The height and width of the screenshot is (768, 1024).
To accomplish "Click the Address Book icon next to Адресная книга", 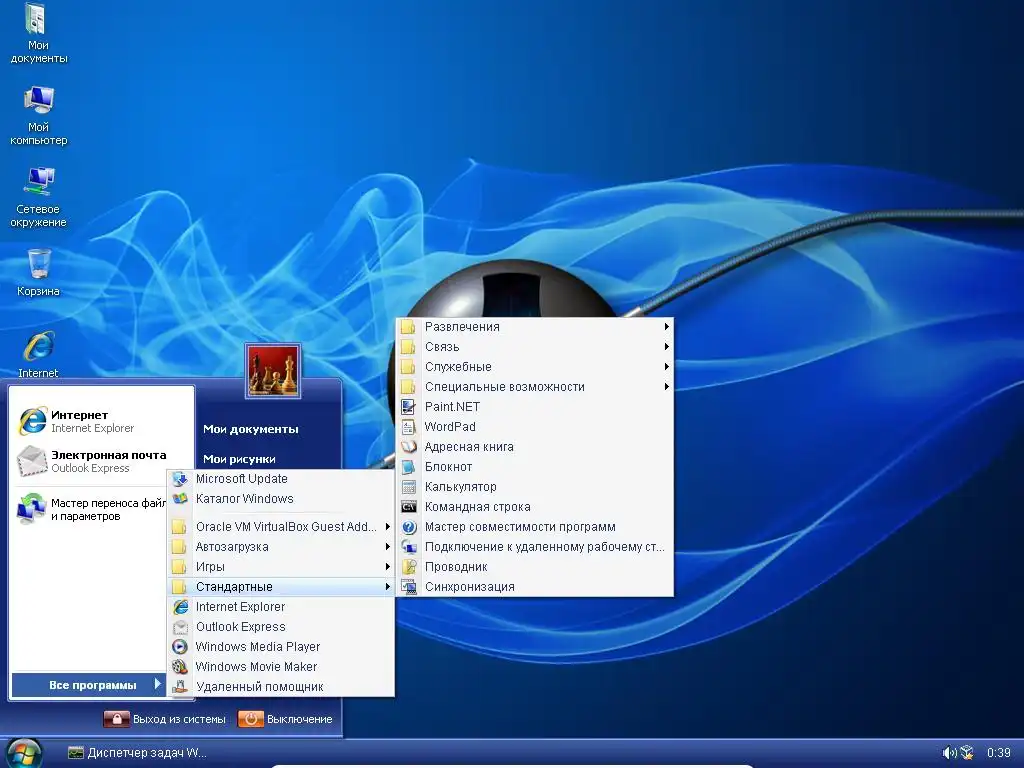I will [409, 447].
